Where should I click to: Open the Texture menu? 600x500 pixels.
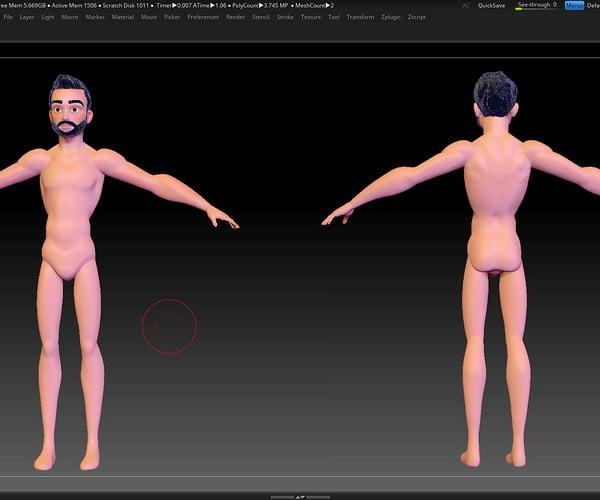(311, 17)
